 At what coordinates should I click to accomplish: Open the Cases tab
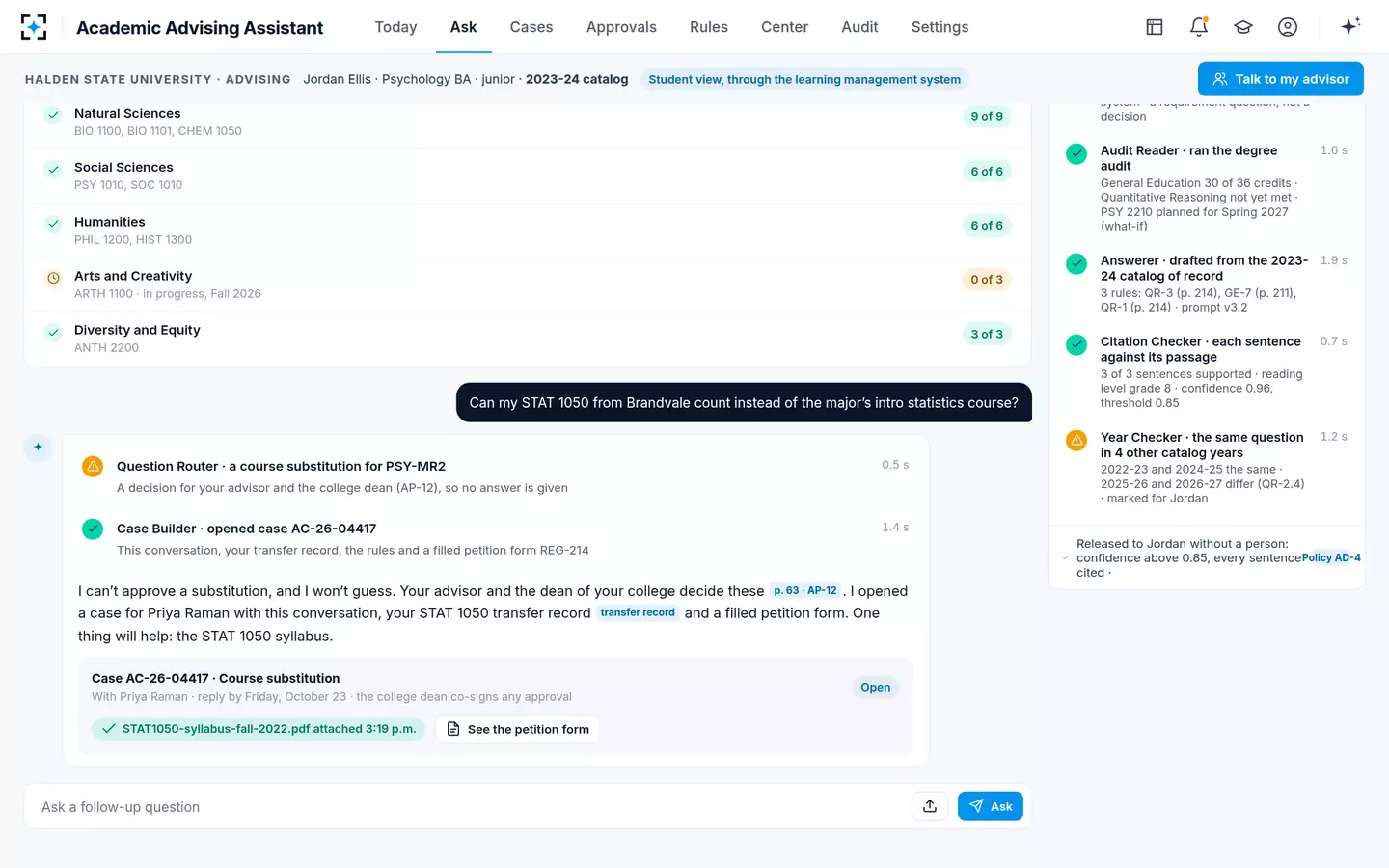[531, 27]
